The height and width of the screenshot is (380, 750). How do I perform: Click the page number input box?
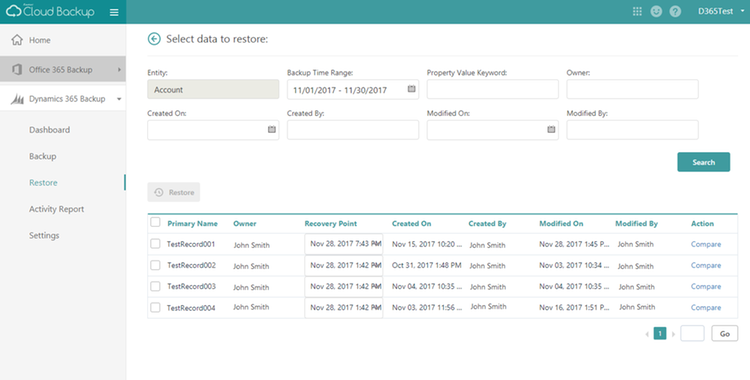[x=692, y=334]
